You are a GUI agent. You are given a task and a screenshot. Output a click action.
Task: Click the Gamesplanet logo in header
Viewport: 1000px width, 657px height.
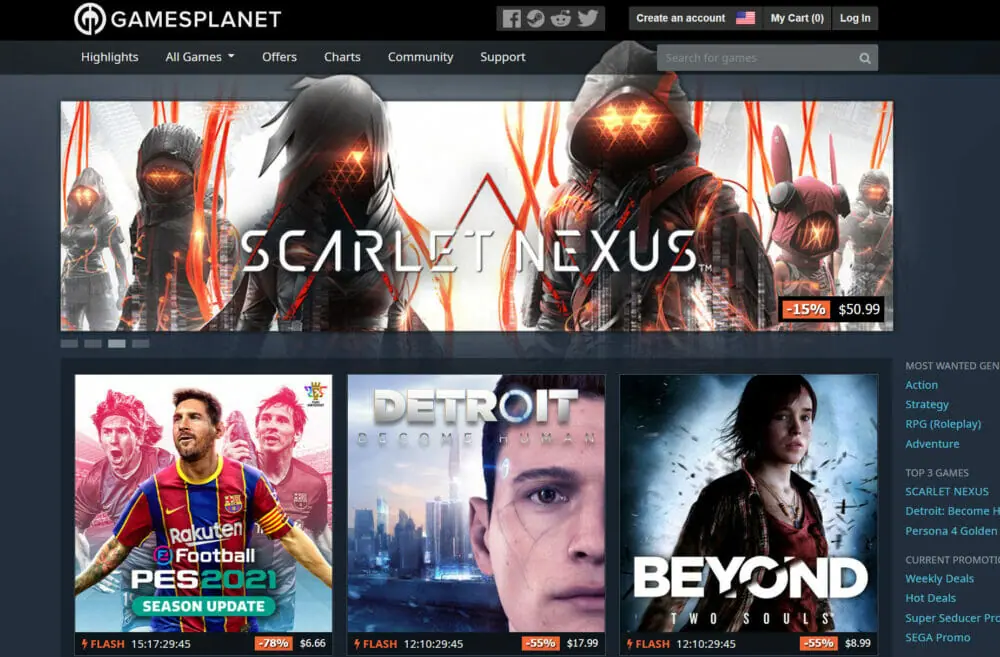click(x=177, y=18)
